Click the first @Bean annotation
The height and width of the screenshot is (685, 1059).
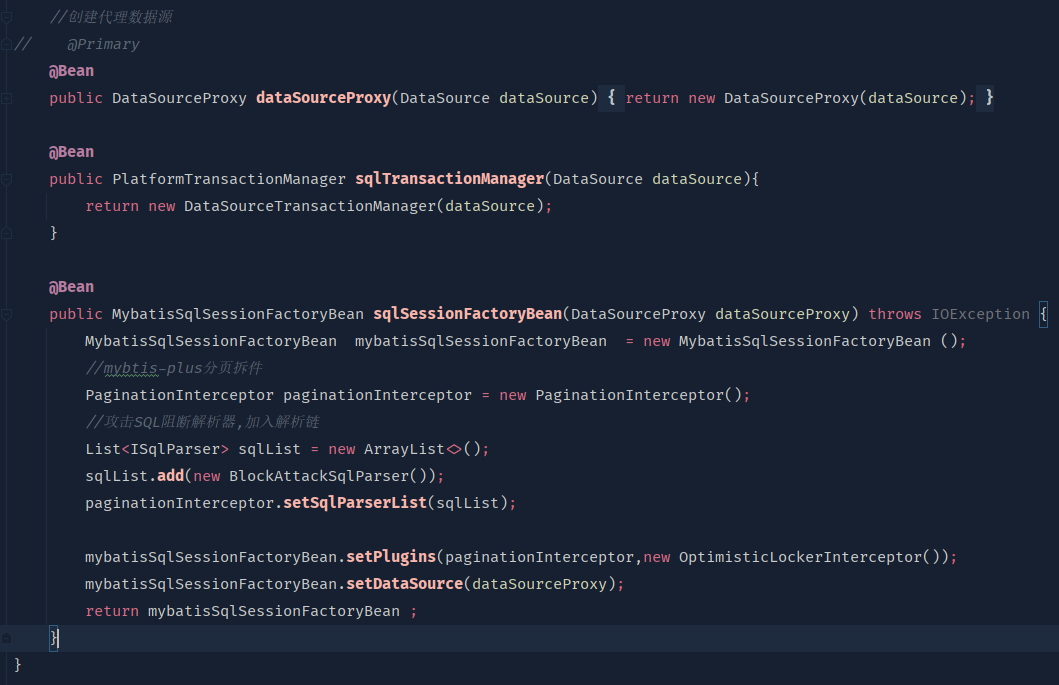pos(70,70)
